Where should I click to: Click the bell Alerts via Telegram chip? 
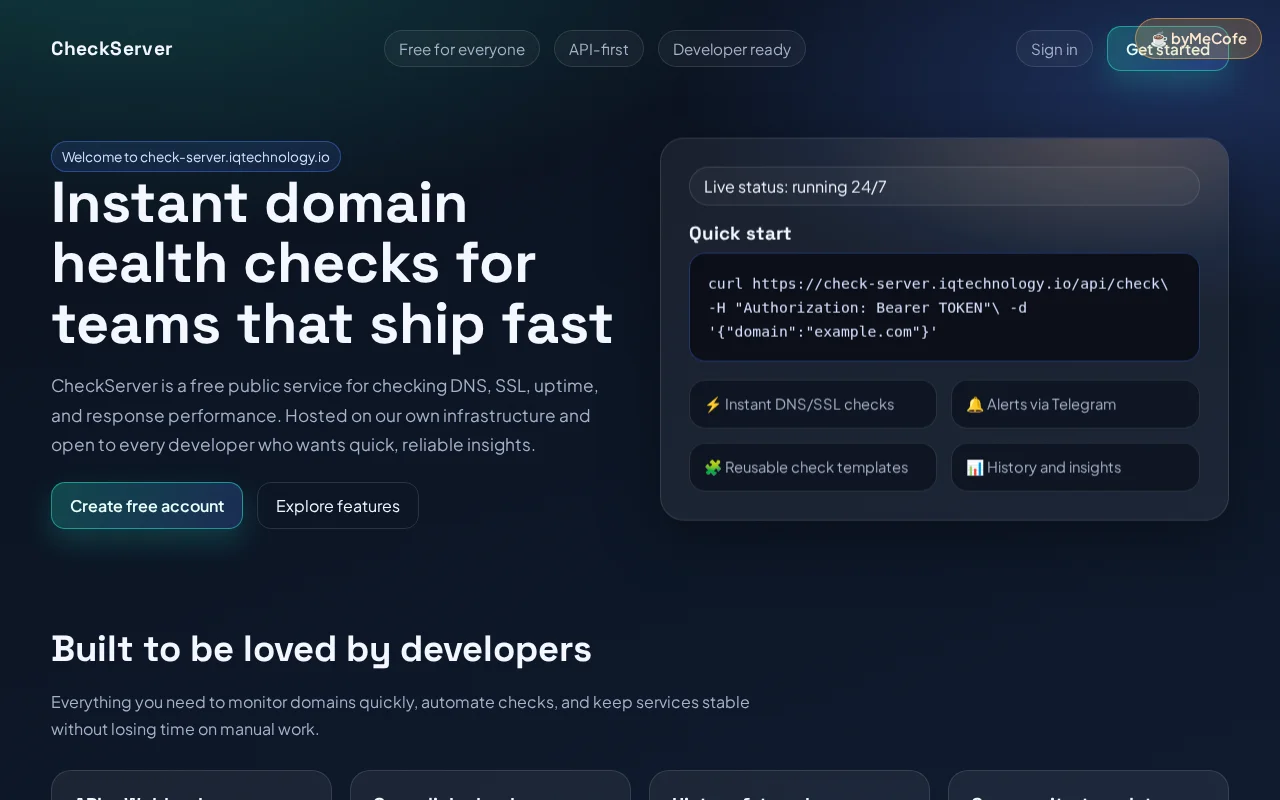(x=1075, y=404)
